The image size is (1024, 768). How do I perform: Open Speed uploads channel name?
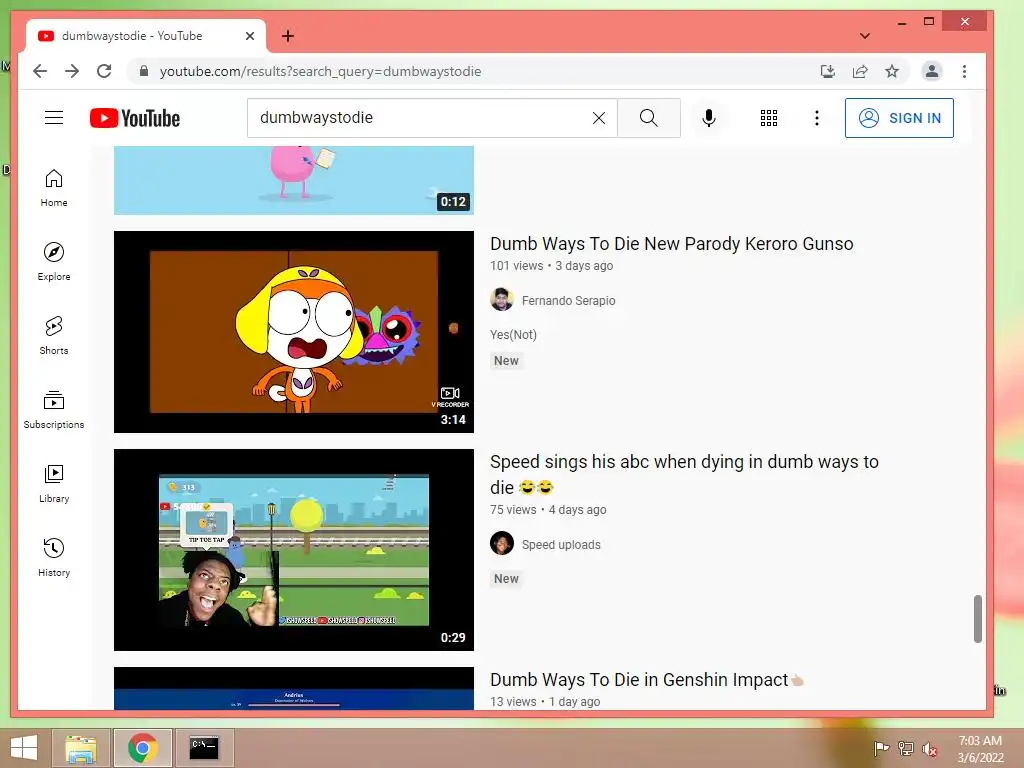(x=561, y=545)
